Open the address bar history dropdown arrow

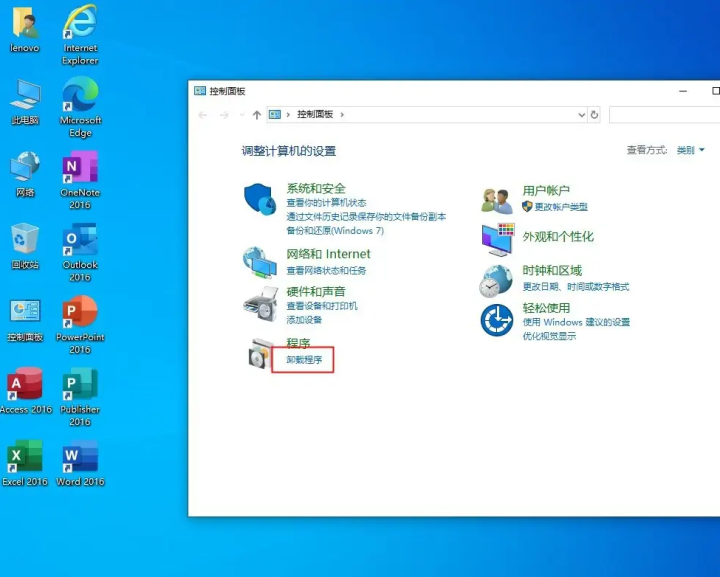[x=582, y=115]
